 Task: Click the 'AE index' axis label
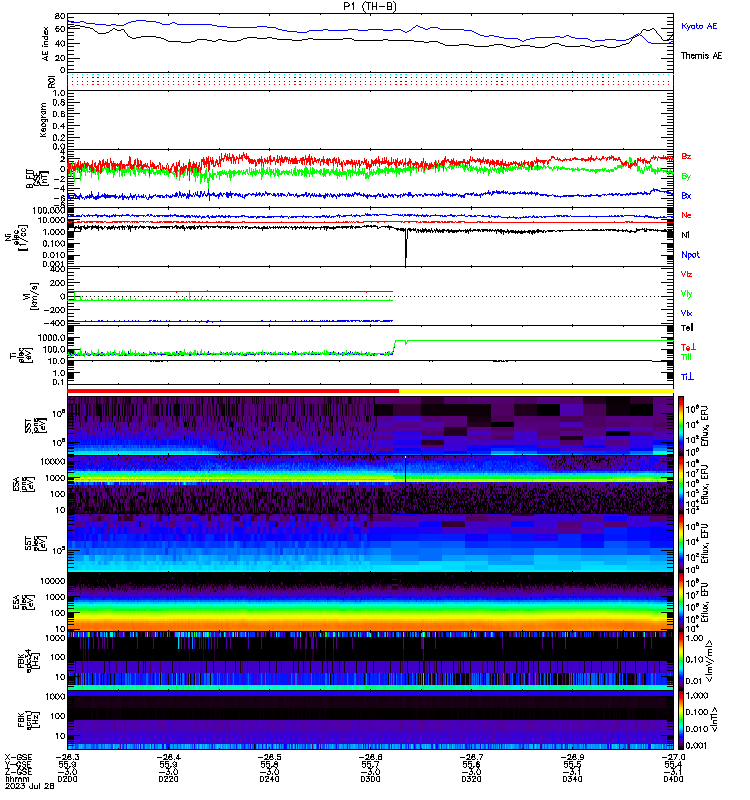(46, 44)
